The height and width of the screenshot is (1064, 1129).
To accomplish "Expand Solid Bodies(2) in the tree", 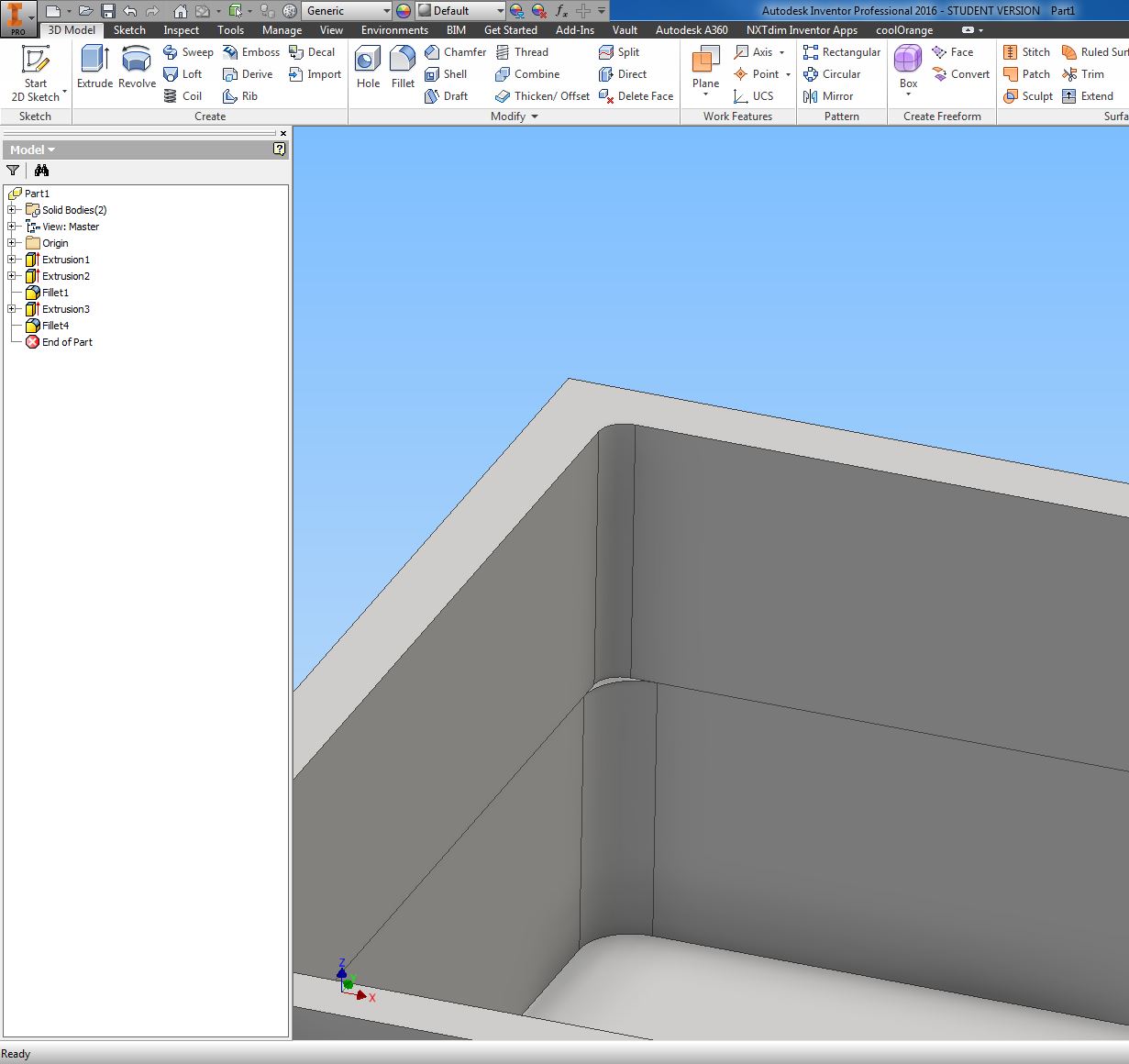I will [x=10, y=209].
